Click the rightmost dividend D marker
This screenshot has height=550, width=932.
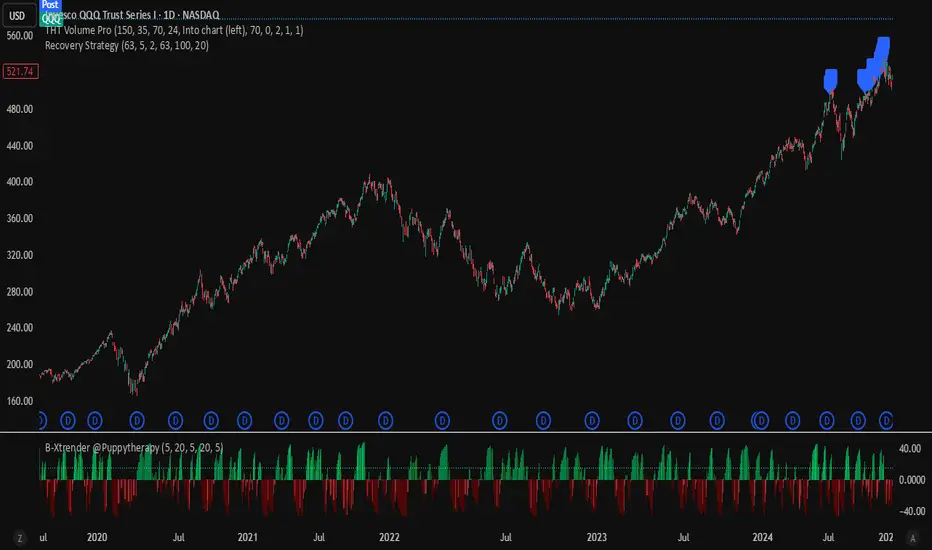886,420
